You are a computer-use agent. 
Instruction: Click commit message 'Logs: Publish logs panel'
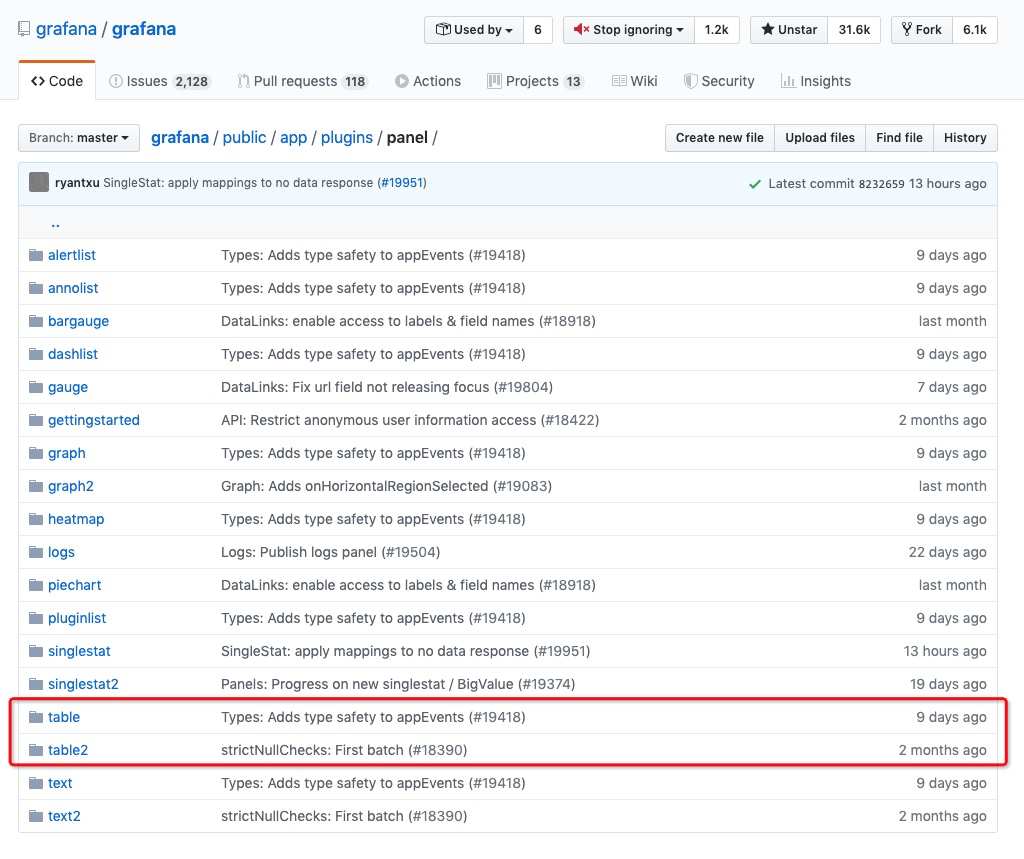click(330, 552)
